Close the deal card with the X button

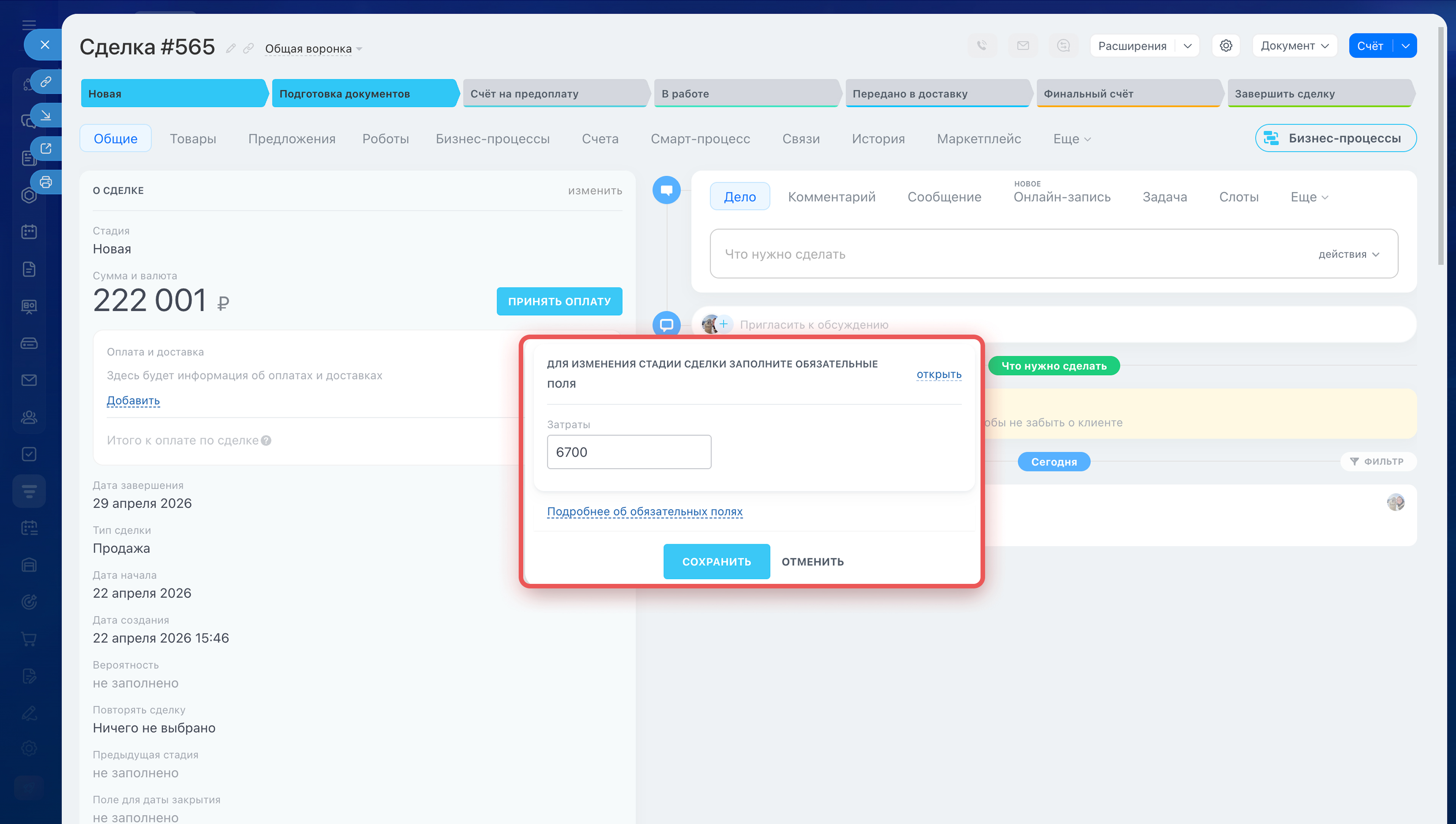pos(45,45)
